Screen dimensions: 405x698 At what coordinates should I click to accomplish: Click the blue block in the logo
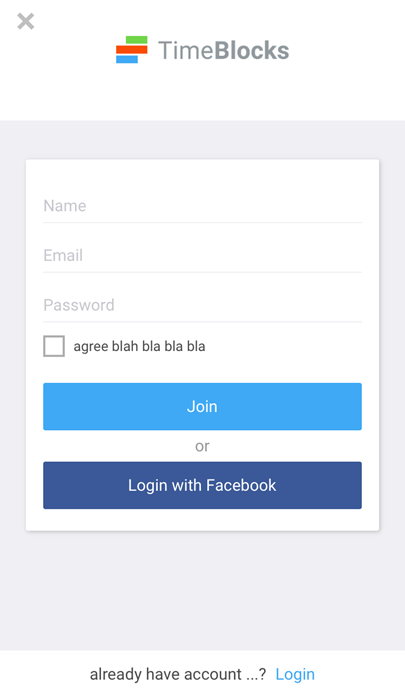127,59
